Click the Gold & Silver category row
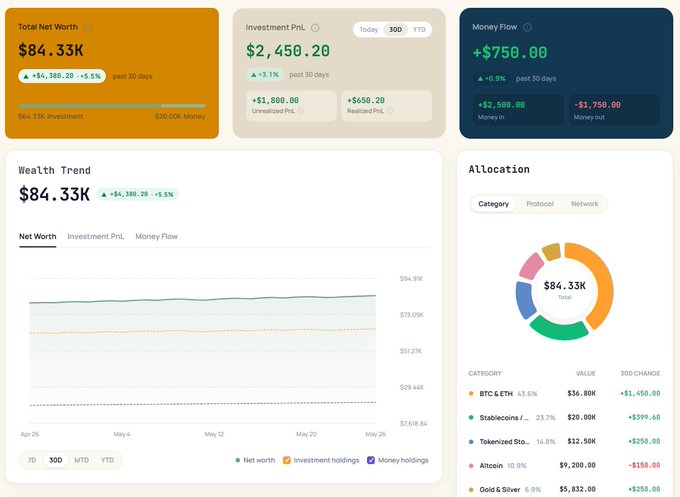The height and width of the screenshot is (497, 680). [x=564, y=489]
